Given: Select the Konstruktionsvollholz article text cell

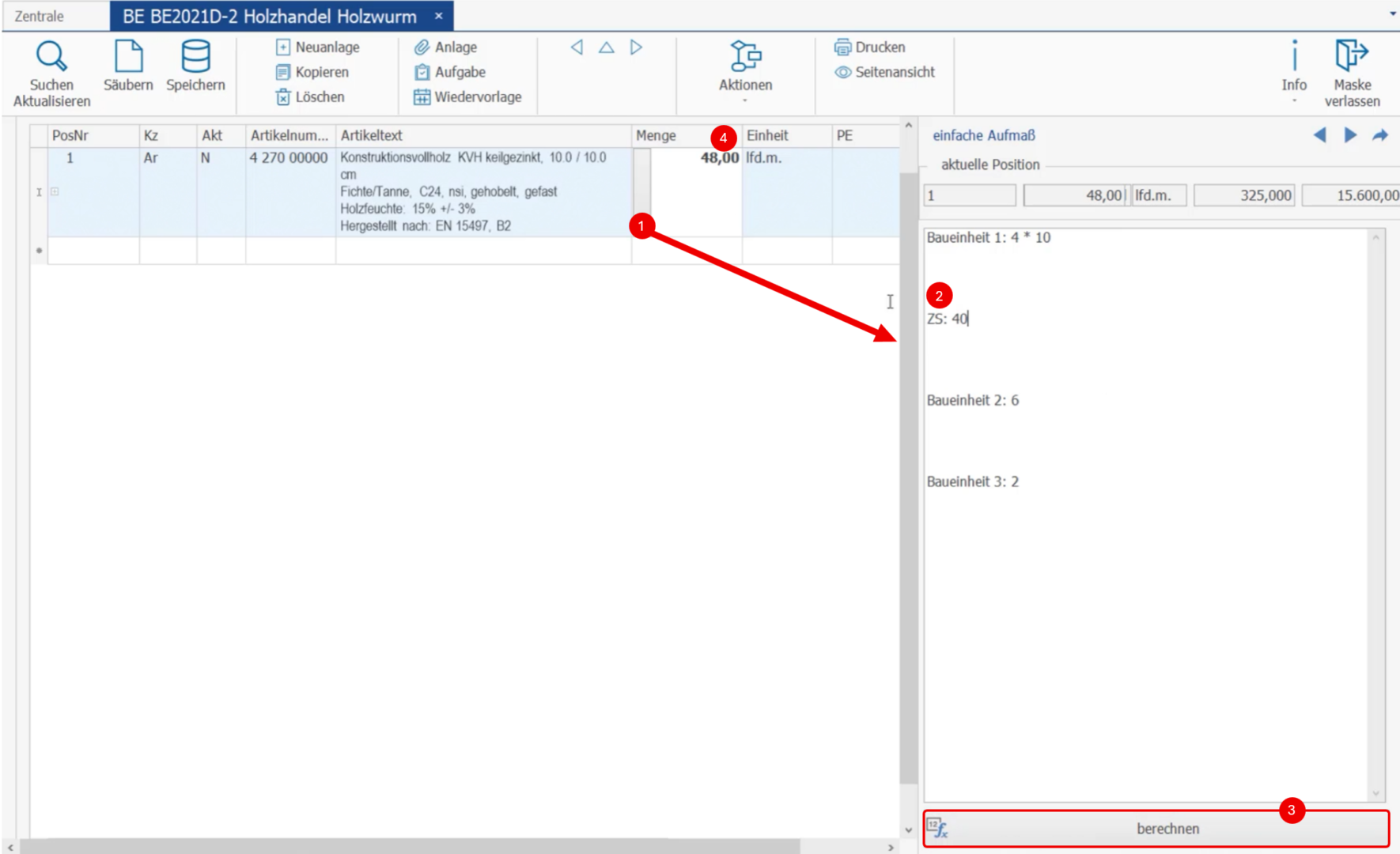Looking at the screenshot, I should 483,192.
